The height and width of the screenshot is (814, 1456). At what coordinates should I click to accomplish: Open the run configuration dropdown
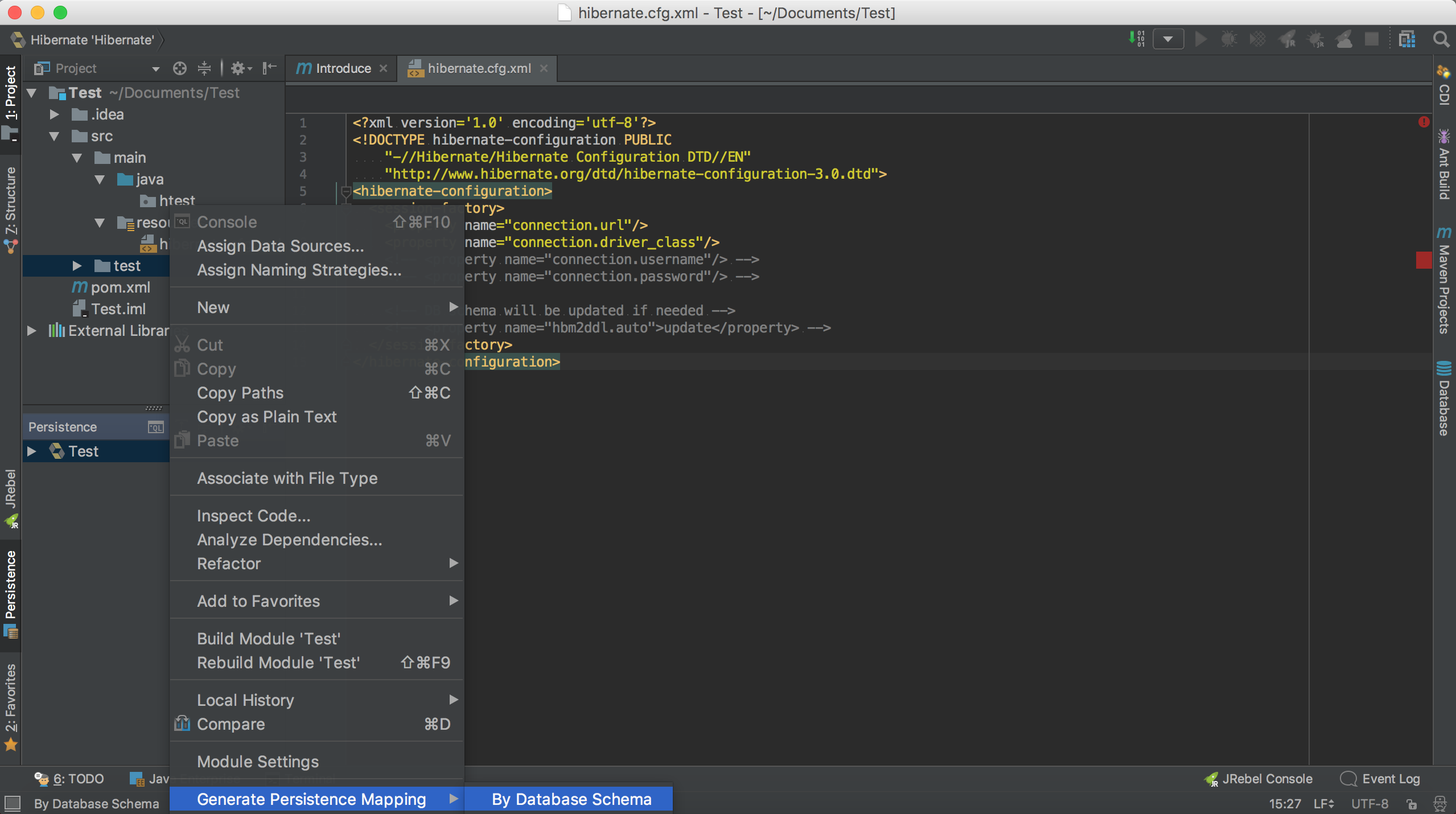[x=1168, y=39]
